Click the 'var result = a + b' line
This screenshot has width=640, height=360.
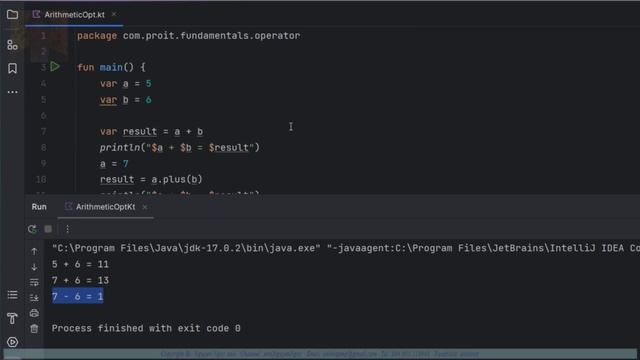tap(151, 131)
